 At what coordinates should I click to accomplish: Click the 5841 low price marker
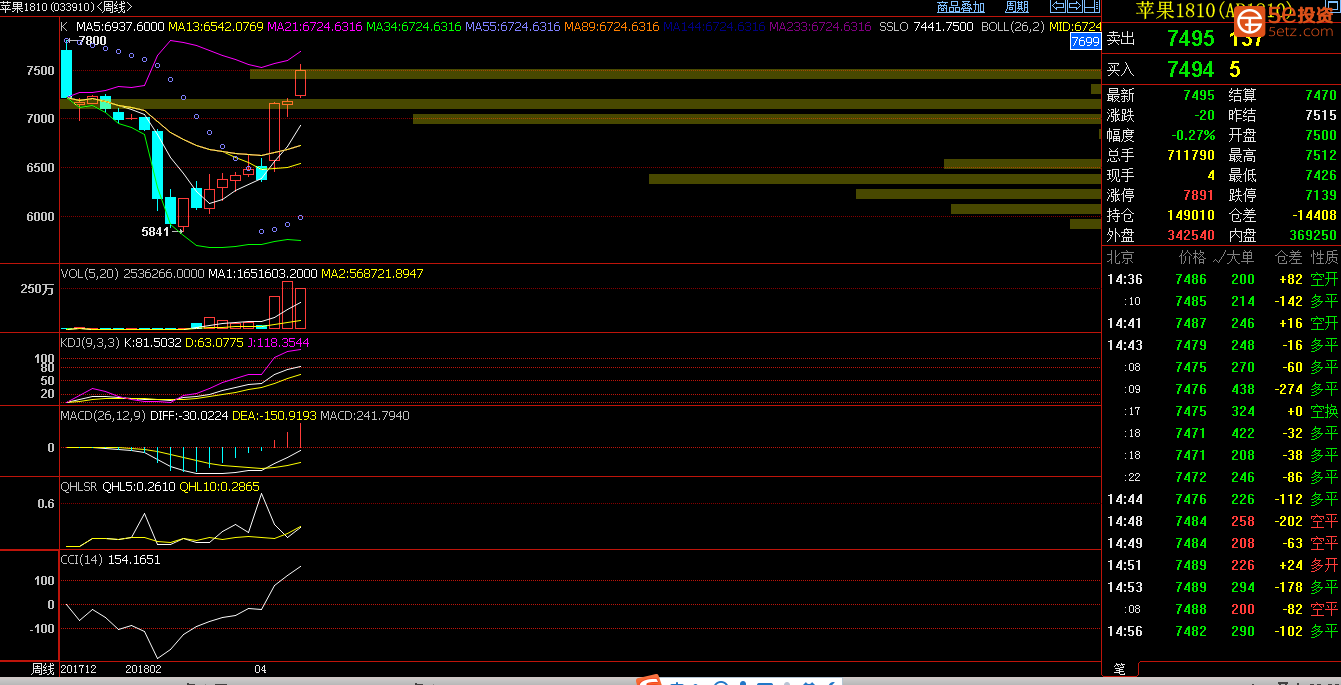pyautogui.click(x=155, y=231)
